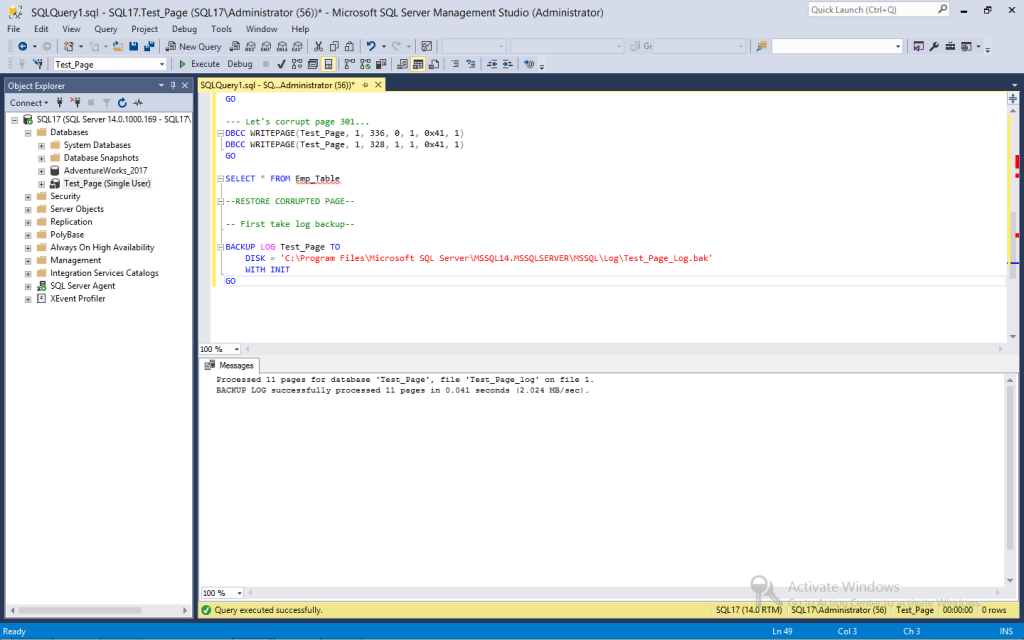This screenshot has height=640, width=1024.
Task: Save the current query file
Action: point(134,45)
